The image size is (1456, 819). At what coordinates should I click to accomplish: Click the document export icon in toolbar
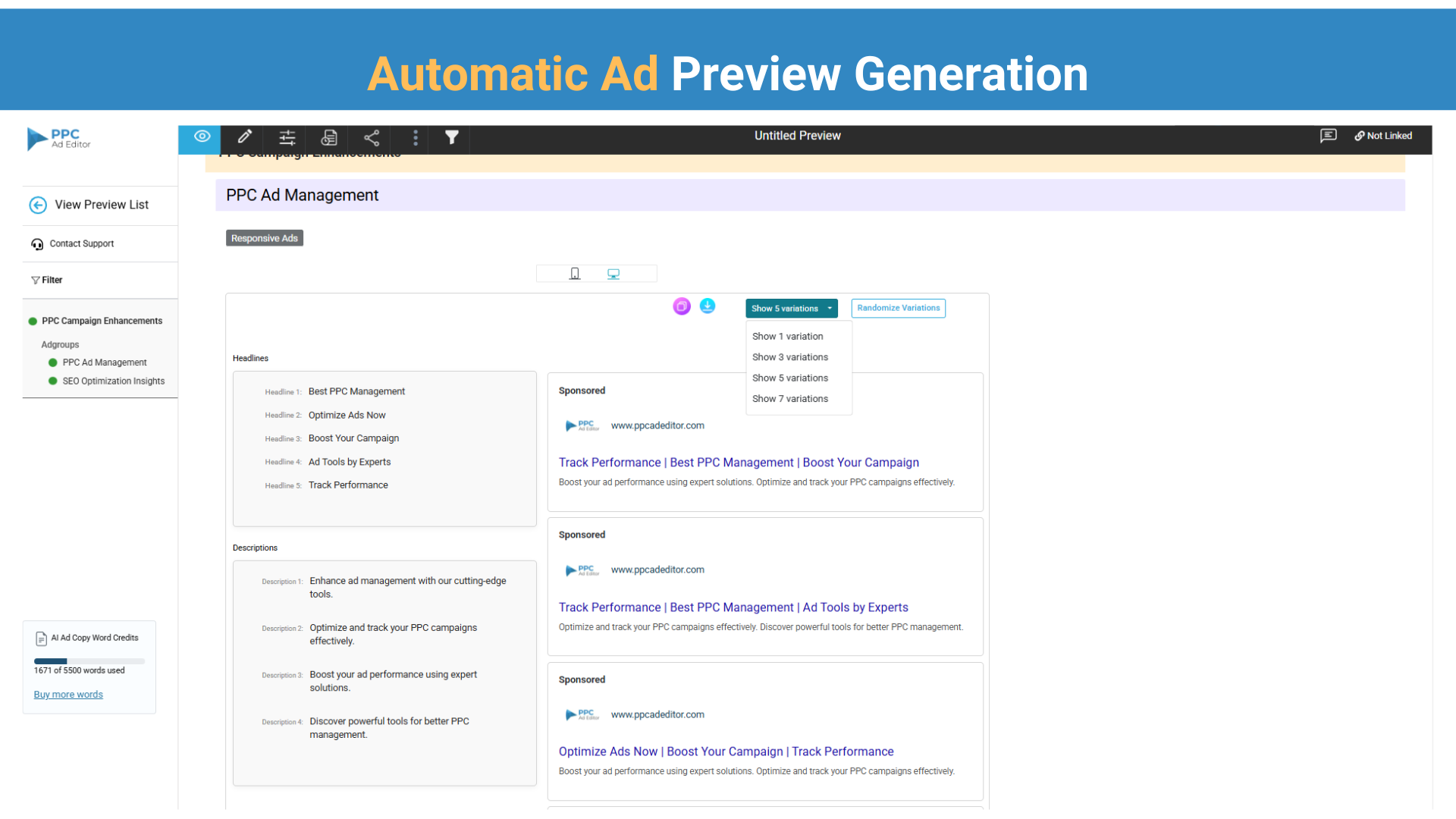329,137
